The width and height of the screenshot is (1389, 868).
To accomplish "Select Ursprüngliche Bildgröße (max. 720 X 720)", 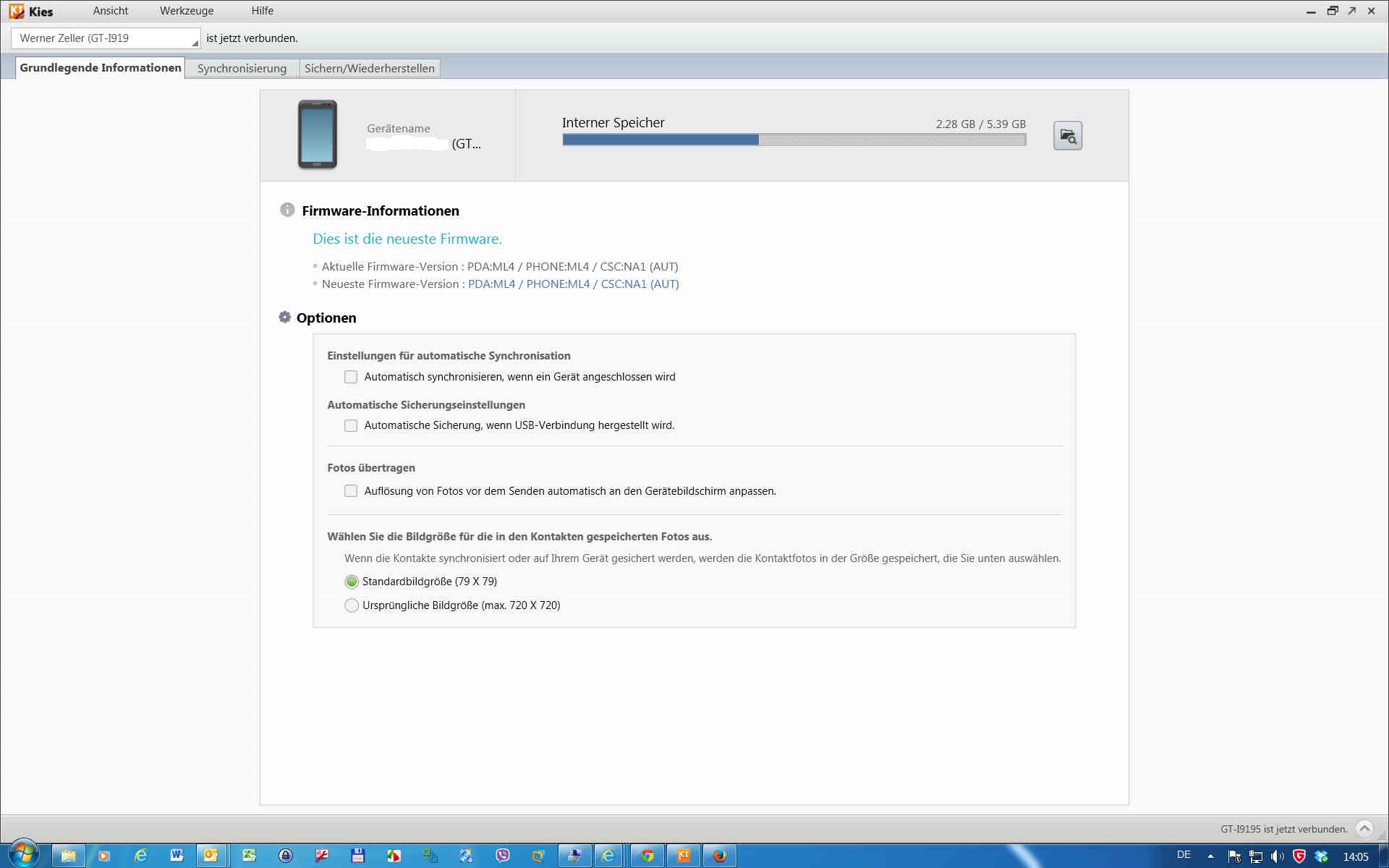I will [352, 605].
